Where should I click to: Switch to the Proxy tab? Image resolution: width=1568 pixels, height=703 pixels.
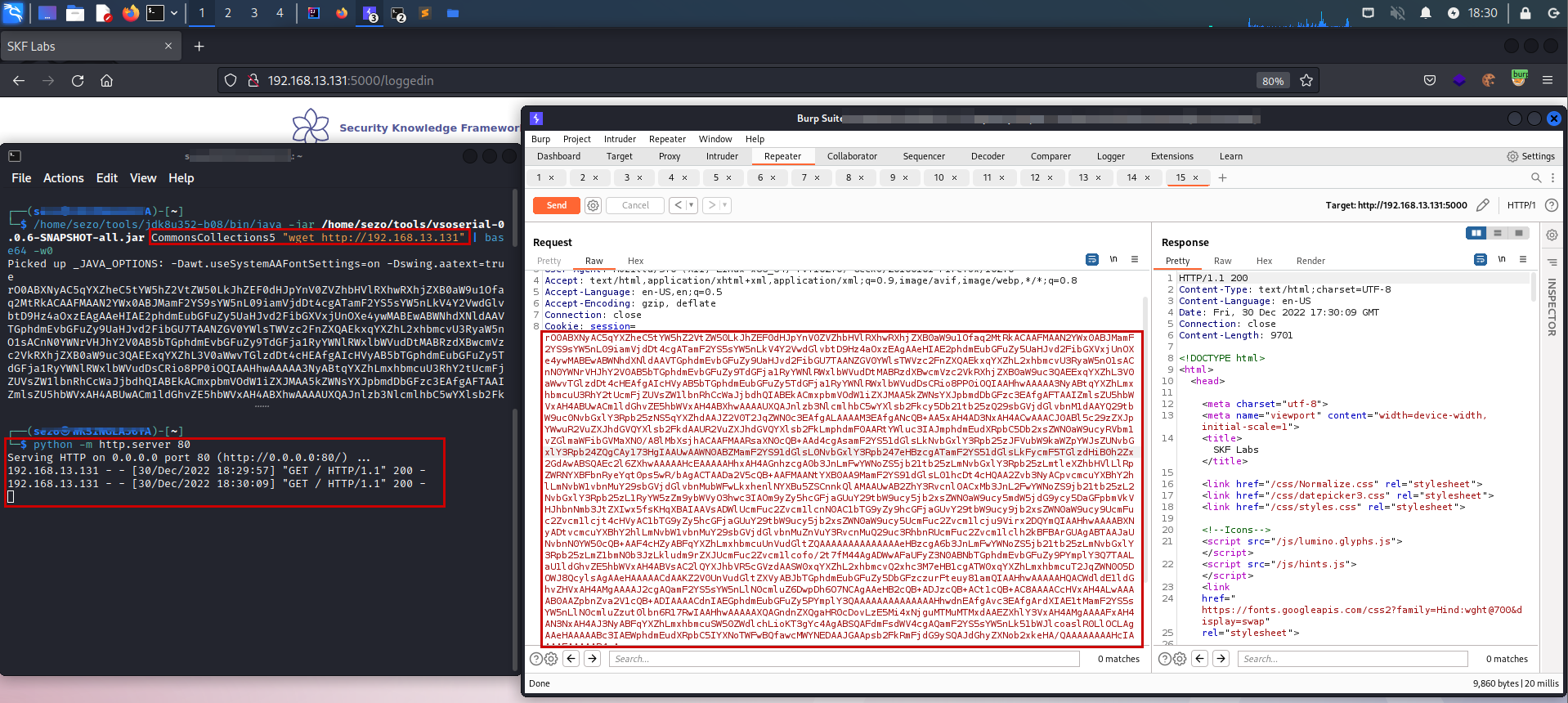pos(670,156)
